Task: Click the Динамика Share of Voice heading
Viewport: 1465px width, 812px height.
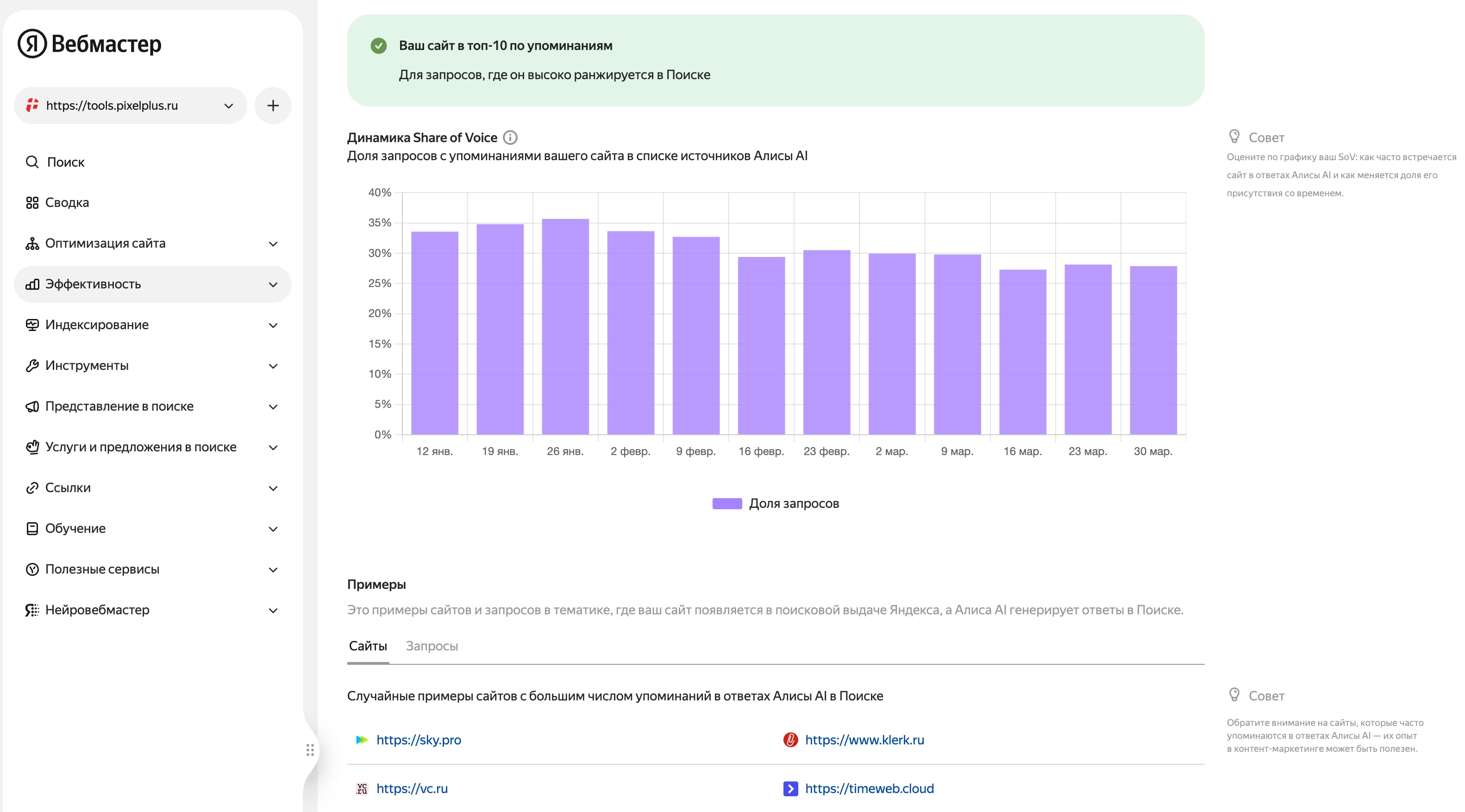Action: pos(422,137)
